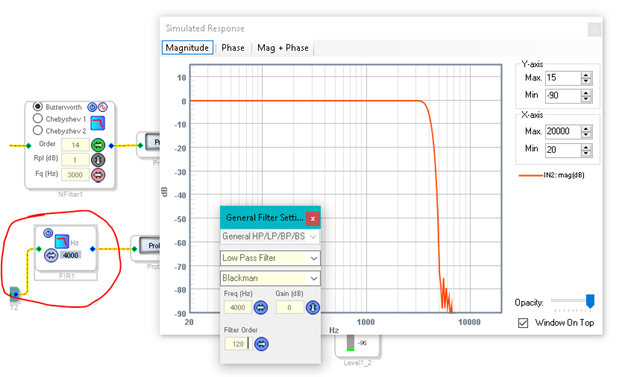This screenshot has width=639, height=377.
Task: Click the low-pass filter icon in FIR1
Action: pos(62,241)
